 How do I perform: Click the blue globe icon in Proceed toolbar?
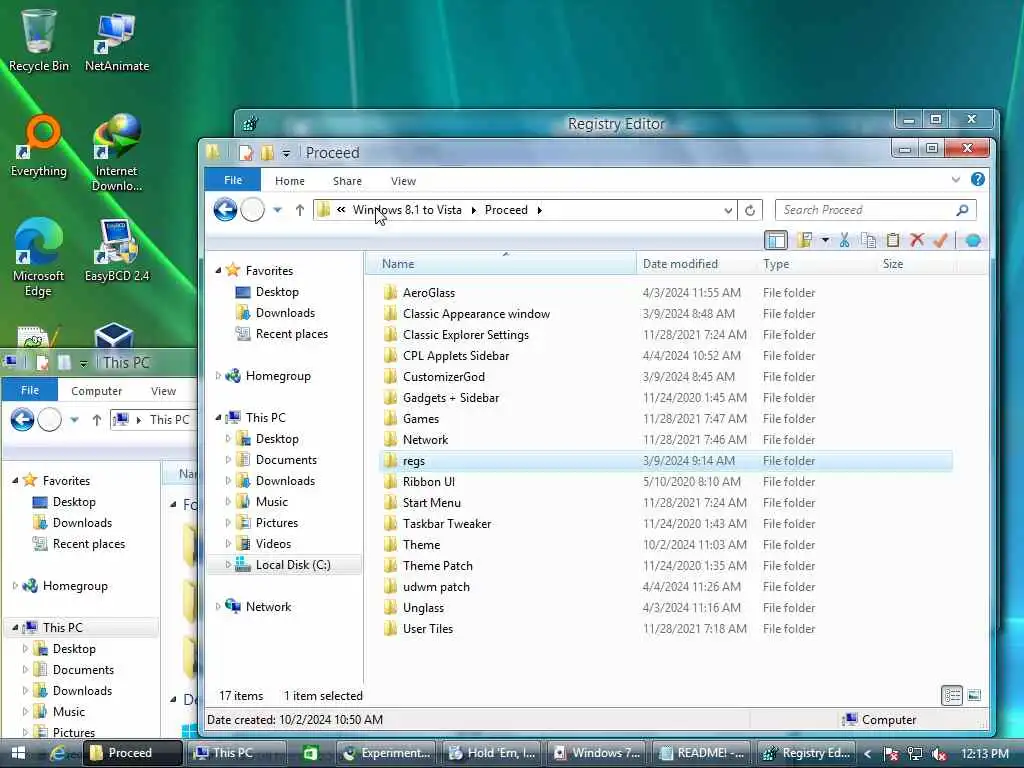coord(973,240)
